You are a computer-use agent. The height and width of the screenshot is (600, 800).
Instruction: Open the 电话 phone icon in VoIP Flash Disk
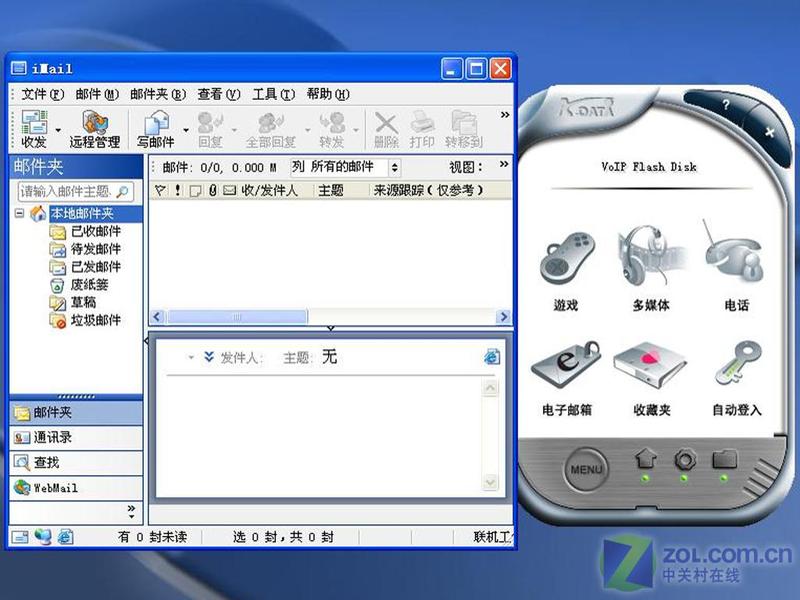click(734, 253)
